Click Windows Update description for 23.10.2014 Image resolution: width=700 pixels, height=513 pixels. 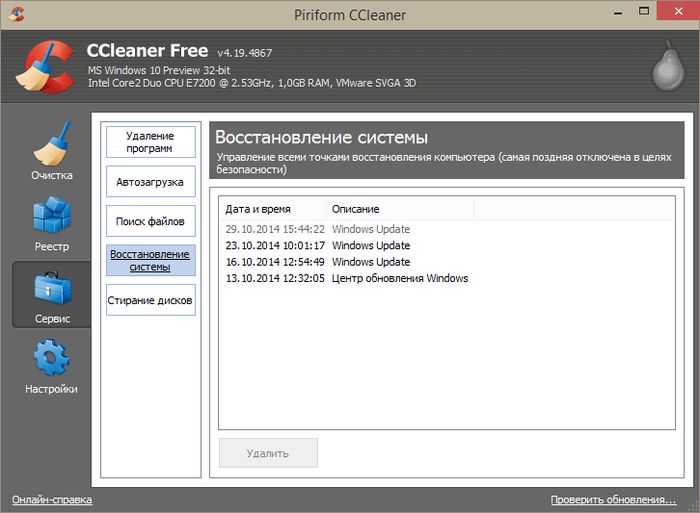(x=371, y=246)
